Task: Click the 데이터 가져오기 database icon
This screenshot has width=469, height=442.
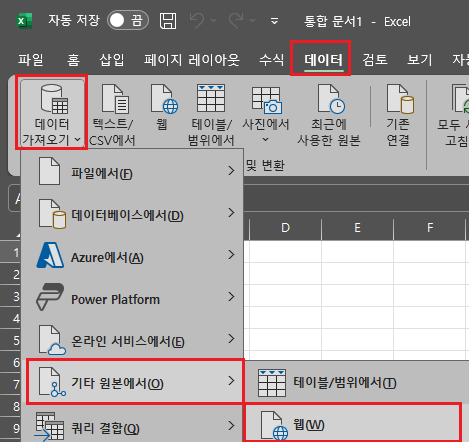Action: [54, 99]
